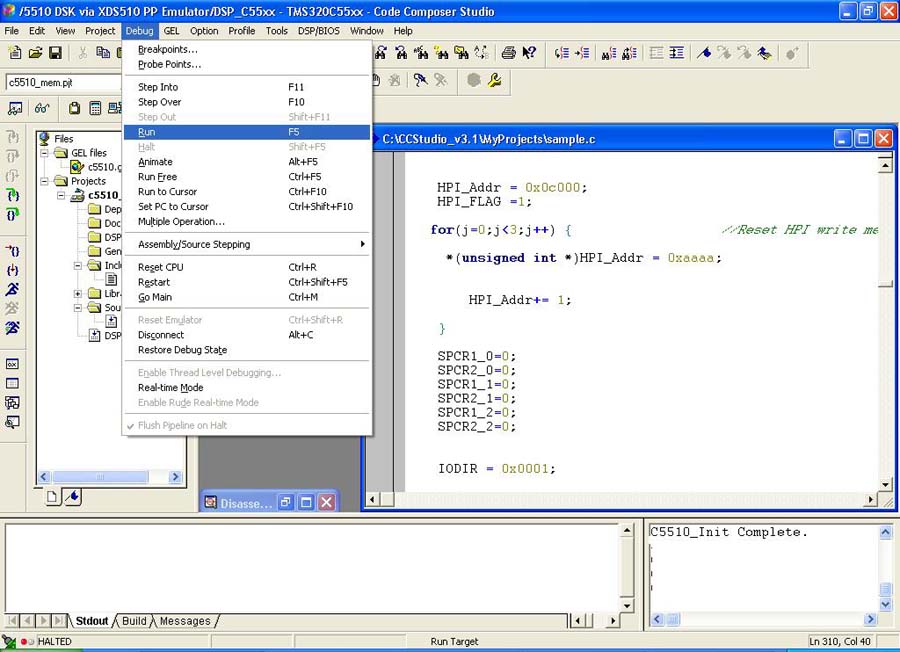This screenshot has width=900, height=652.
Task: Collapse the Projects tree node
Action: 45,181
